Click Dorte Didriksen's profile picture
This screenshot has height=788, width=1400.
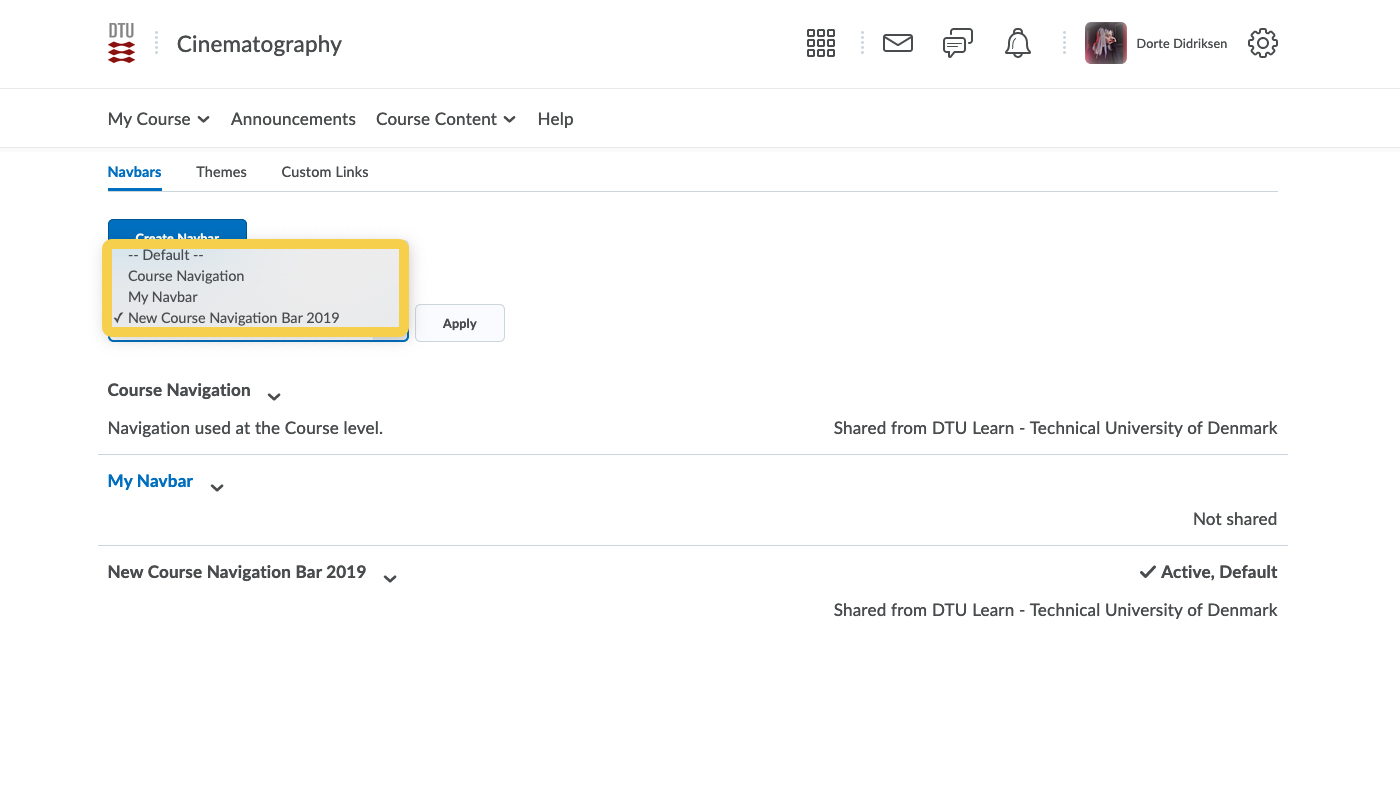[1105, 43]
